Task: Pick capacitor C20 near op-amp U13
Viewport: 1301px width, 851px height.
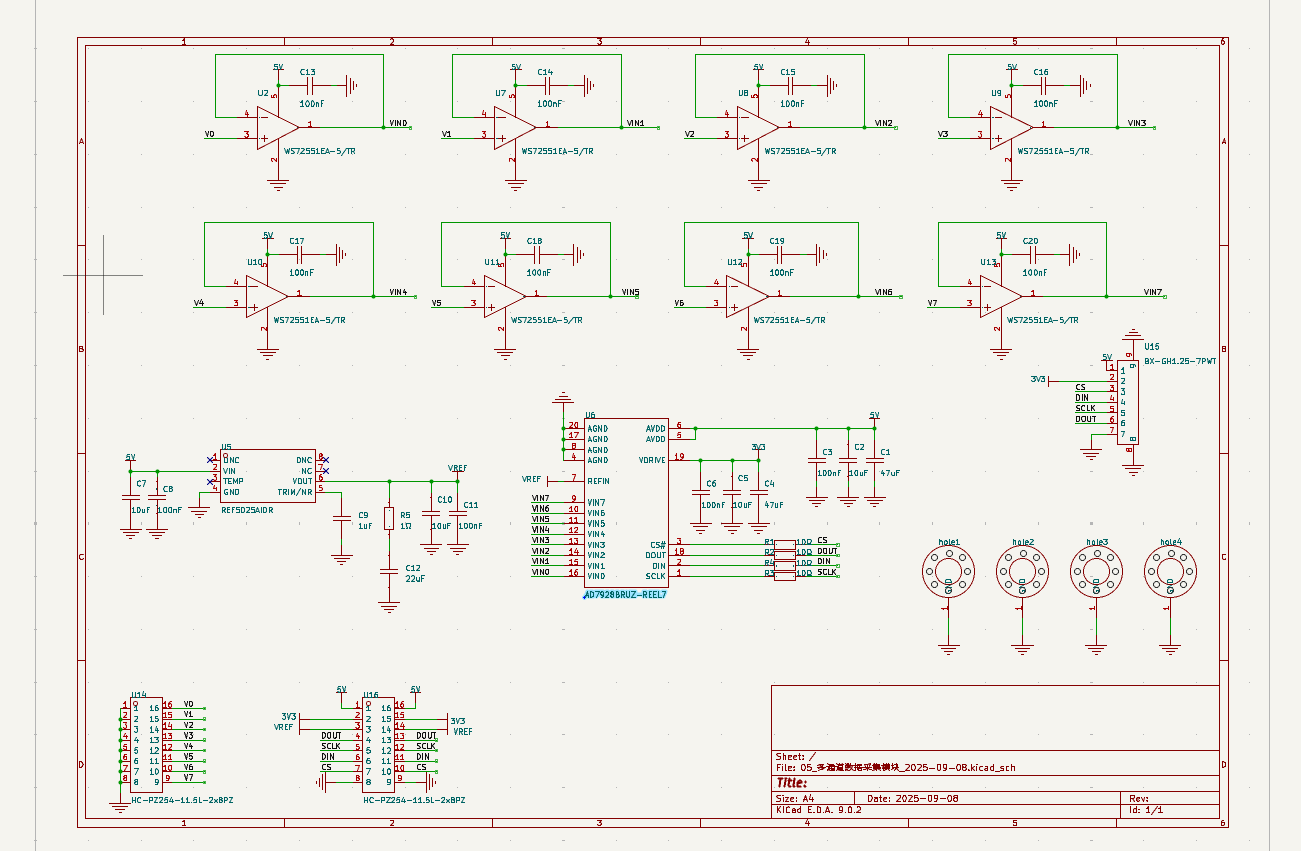Action: pos(1034,255)
